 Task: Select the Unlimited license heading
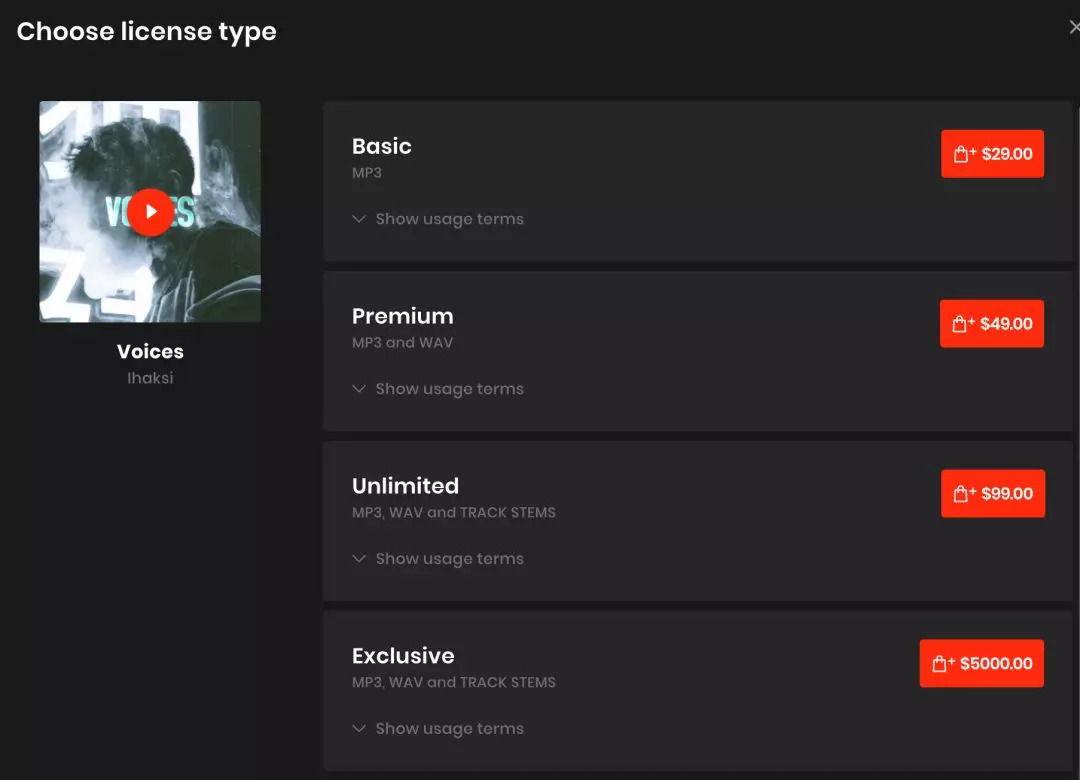pyautogui.click(x=405, y=486)
